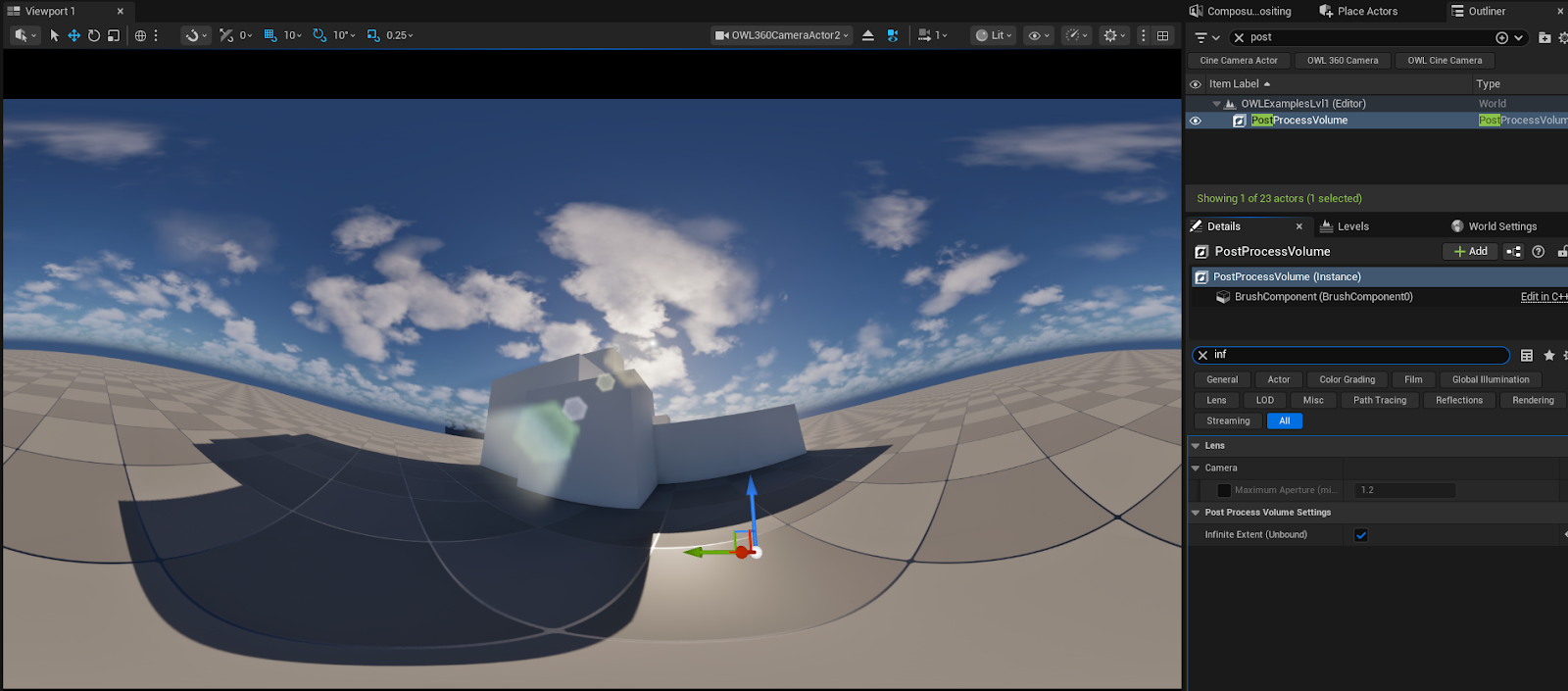Viewport: 1568px width, 691px height.
Task: Click the Add component button
Action: pos(1470,252)
